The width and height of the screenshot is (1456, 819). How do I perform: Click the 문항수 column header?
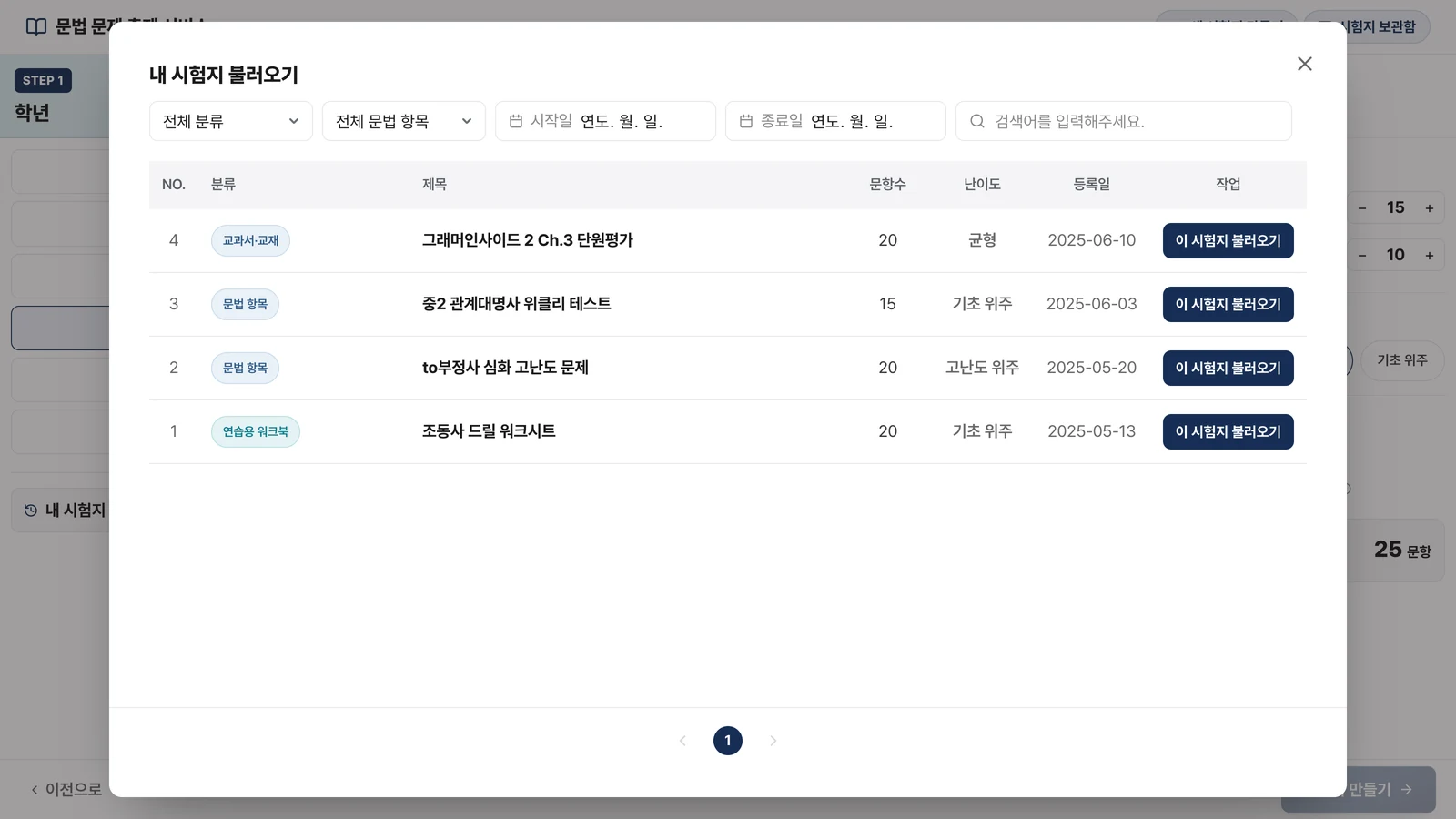click(x=888, y=185)
